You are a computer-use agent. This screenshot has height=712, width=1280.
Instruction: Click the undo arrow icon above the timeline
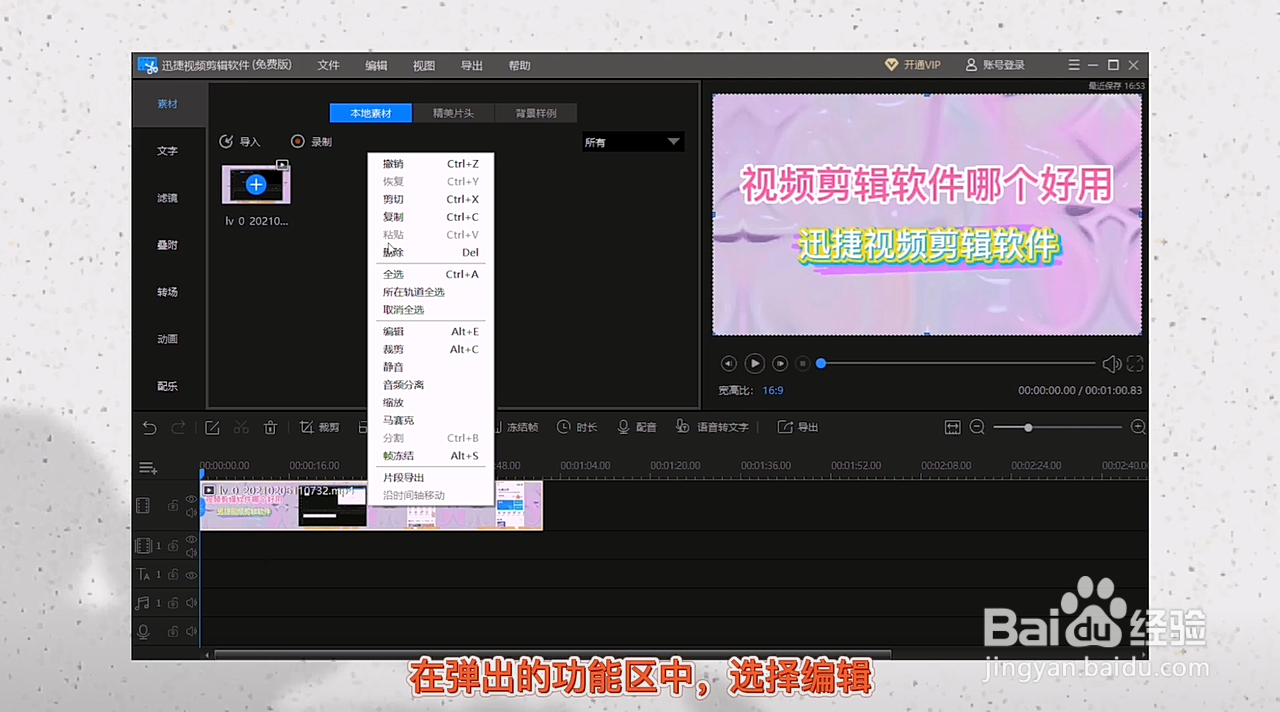point(149,427)
